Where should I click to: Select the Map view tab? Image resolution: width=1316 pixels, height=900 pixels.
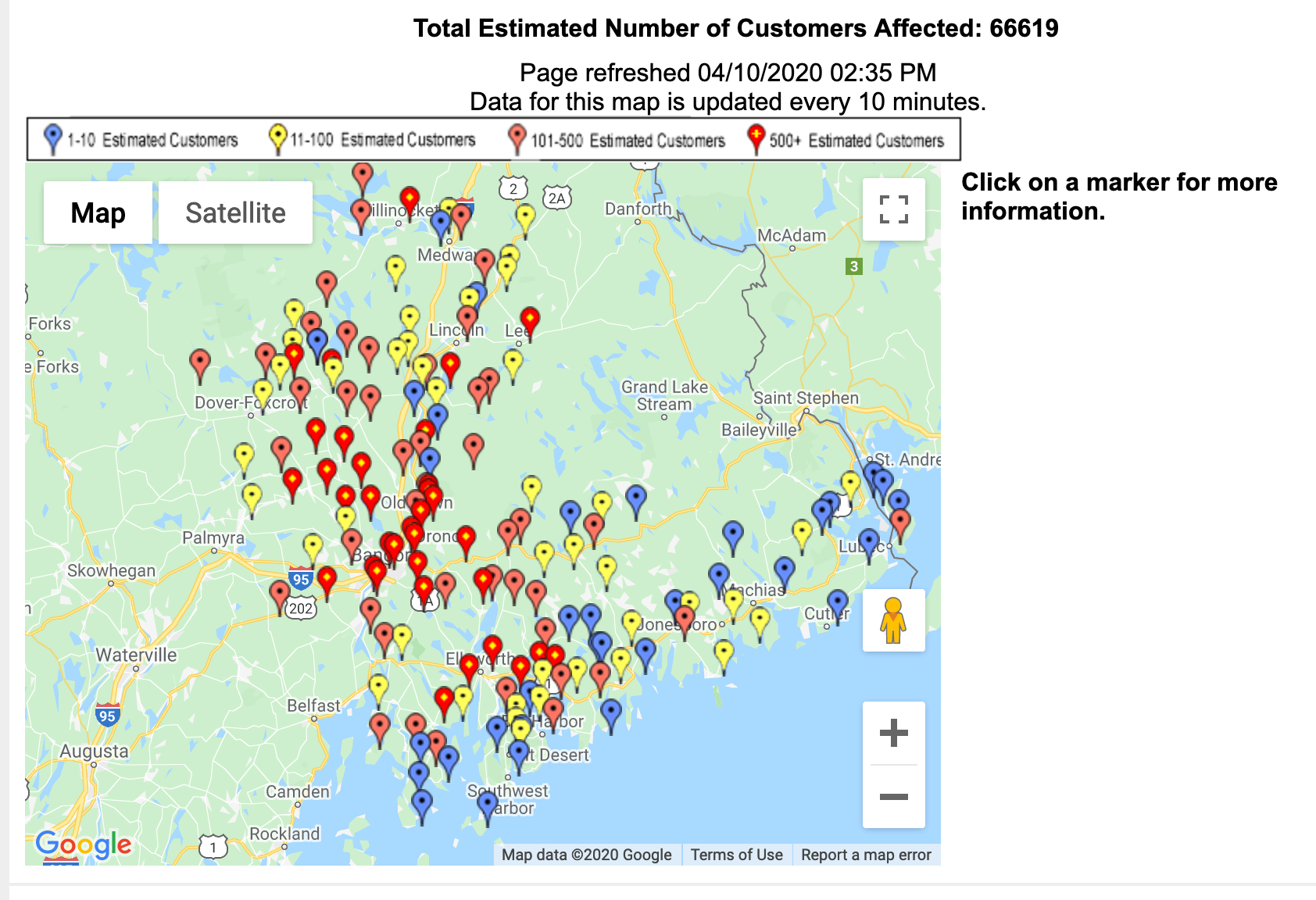click(x=98, y=212)
